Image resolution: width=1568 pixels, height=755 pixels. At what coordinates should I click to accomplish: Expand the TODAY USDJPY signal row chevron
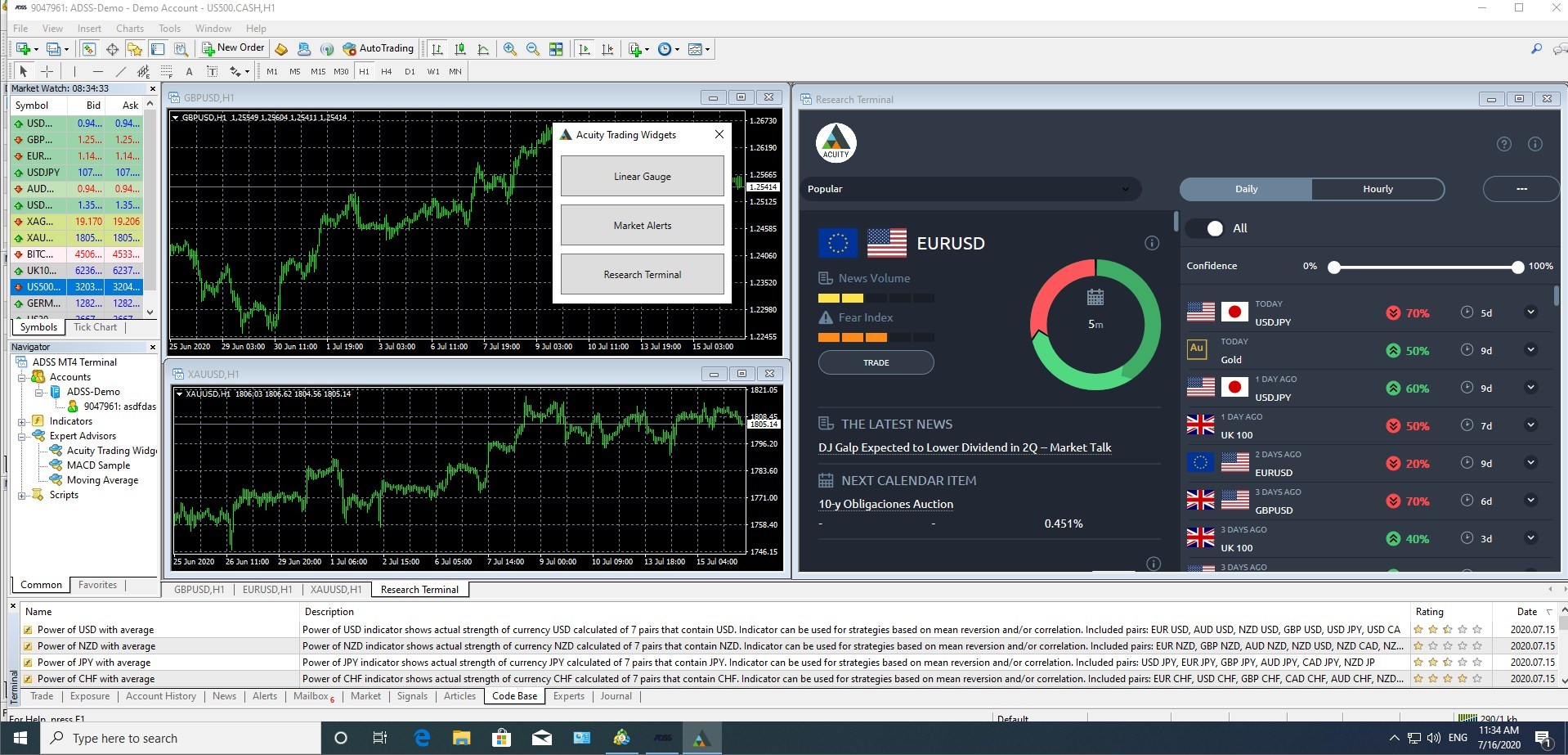[1530, 312]
